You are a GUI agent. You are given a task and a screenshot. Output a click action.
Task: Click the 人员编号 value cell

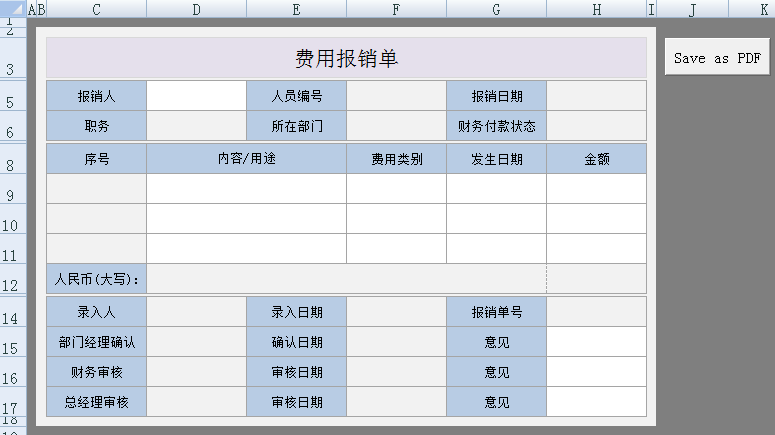tap(396, 96)
